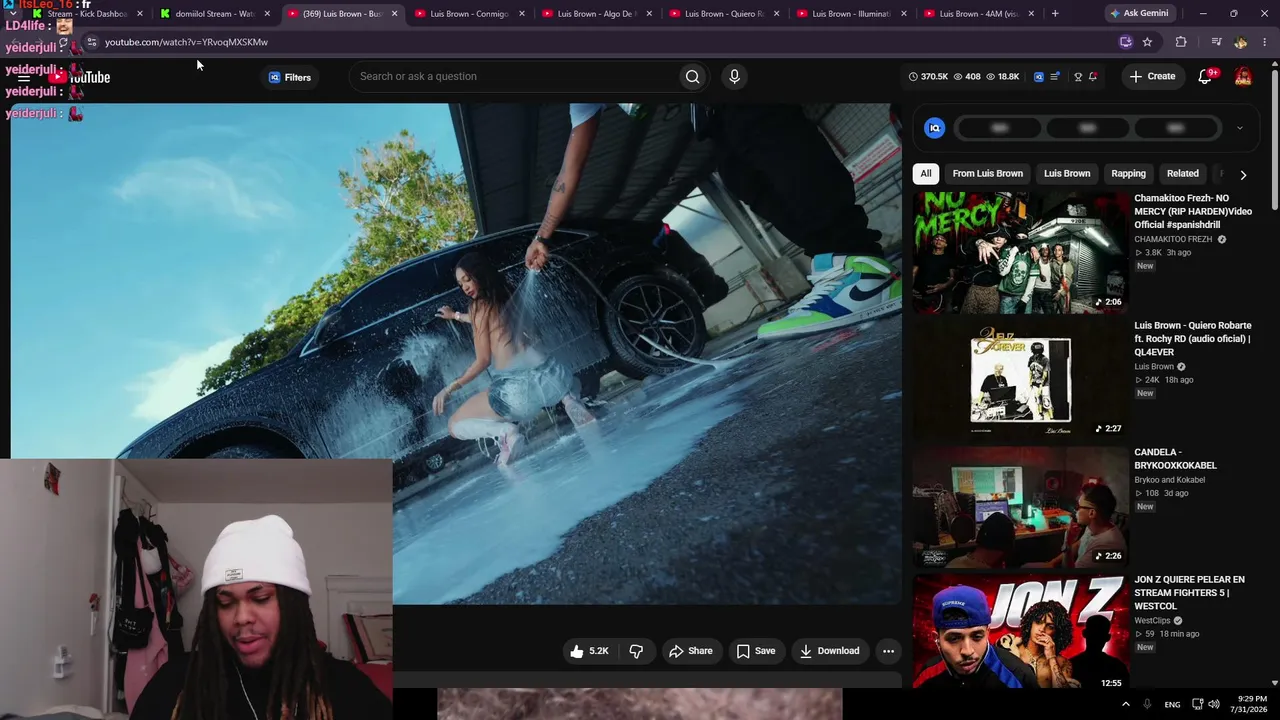The height and width of the screenshot is (720, 1280).
Task: Click the Download button under the video
Action: point(829,651)
